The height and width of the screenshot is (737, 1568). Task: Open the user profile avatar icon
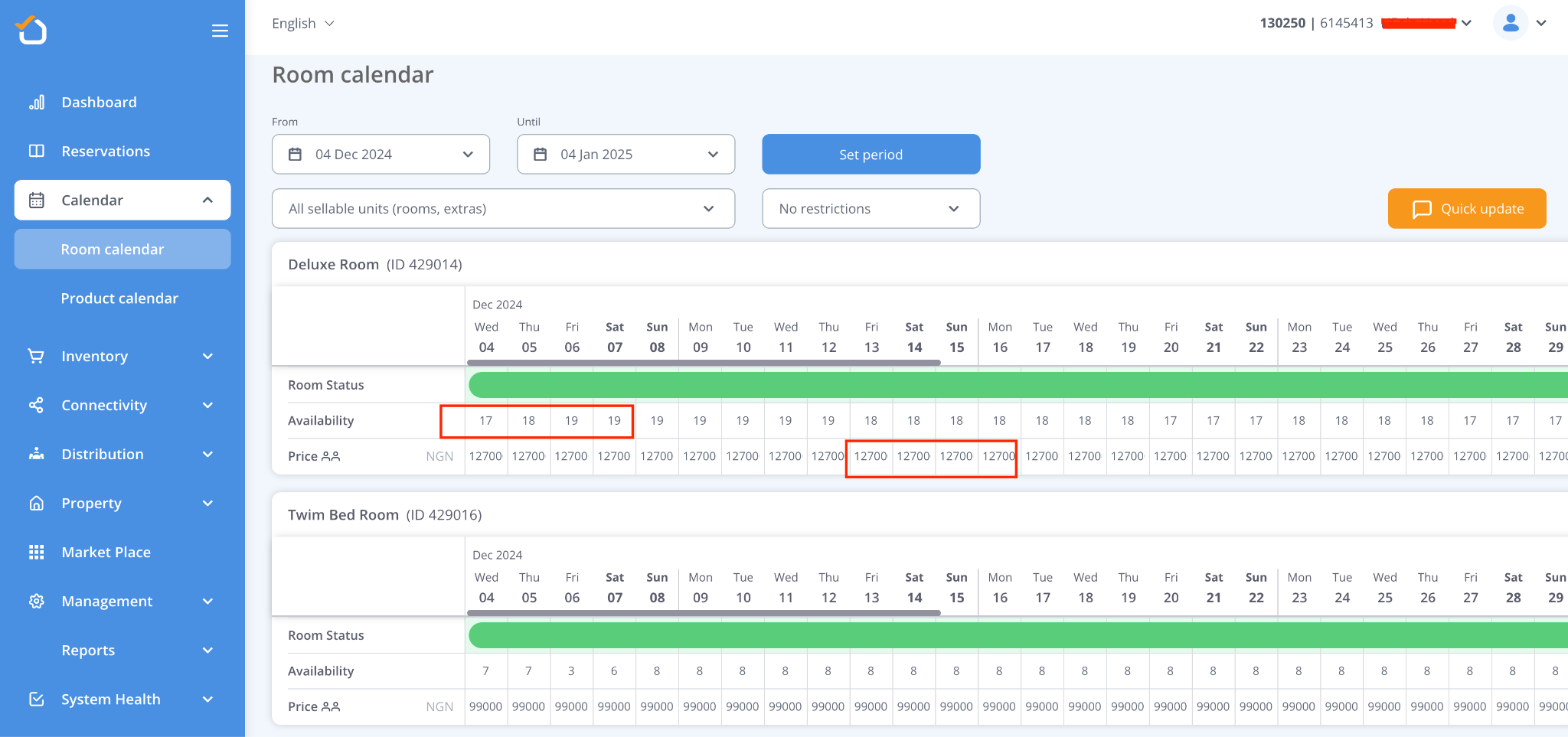pos(1510,23)
